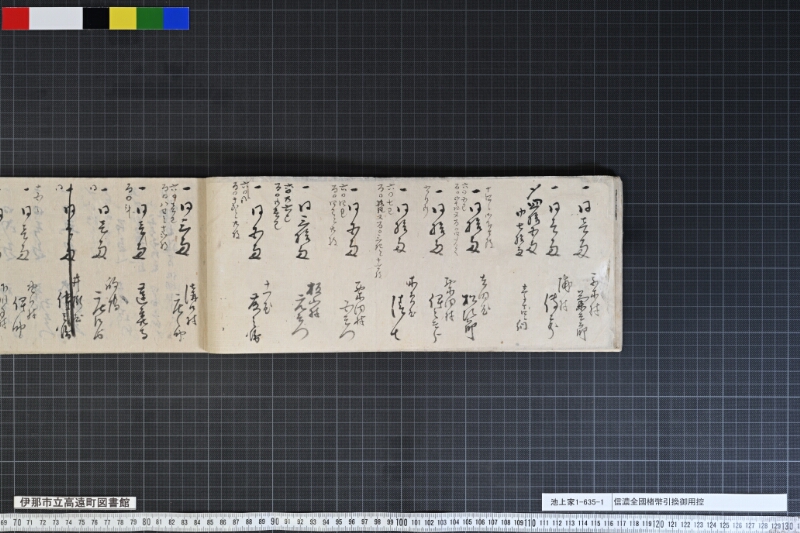This screenshot has width=800, height=533.
Task: Click the 110 mark on the ruler
Action: point(530,523)
